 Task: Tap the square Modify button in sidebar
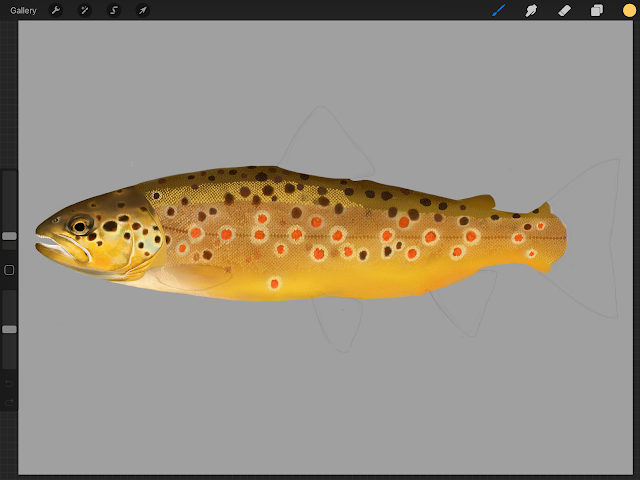click(x=9, y=270)
